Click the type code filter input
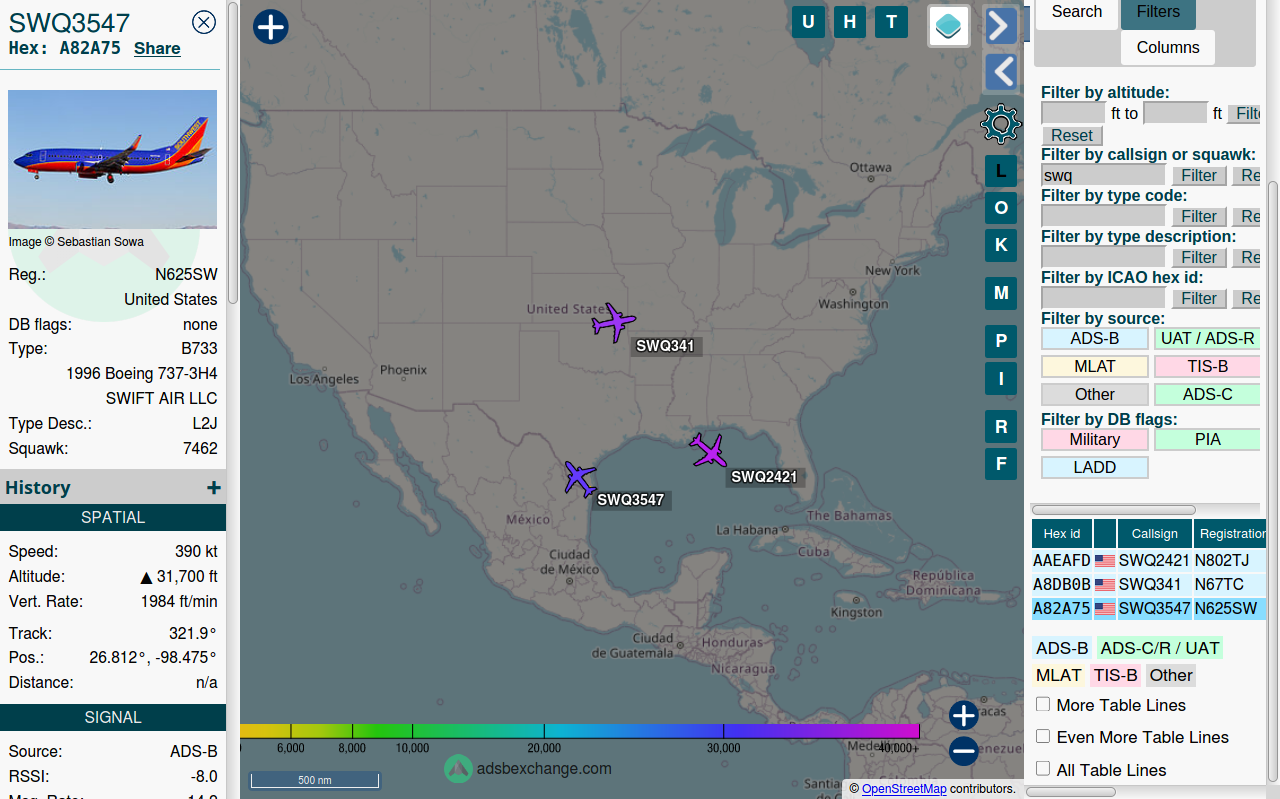This screenshot has width=1280, height=799. pyautogui.click(x=1103, y=216)
